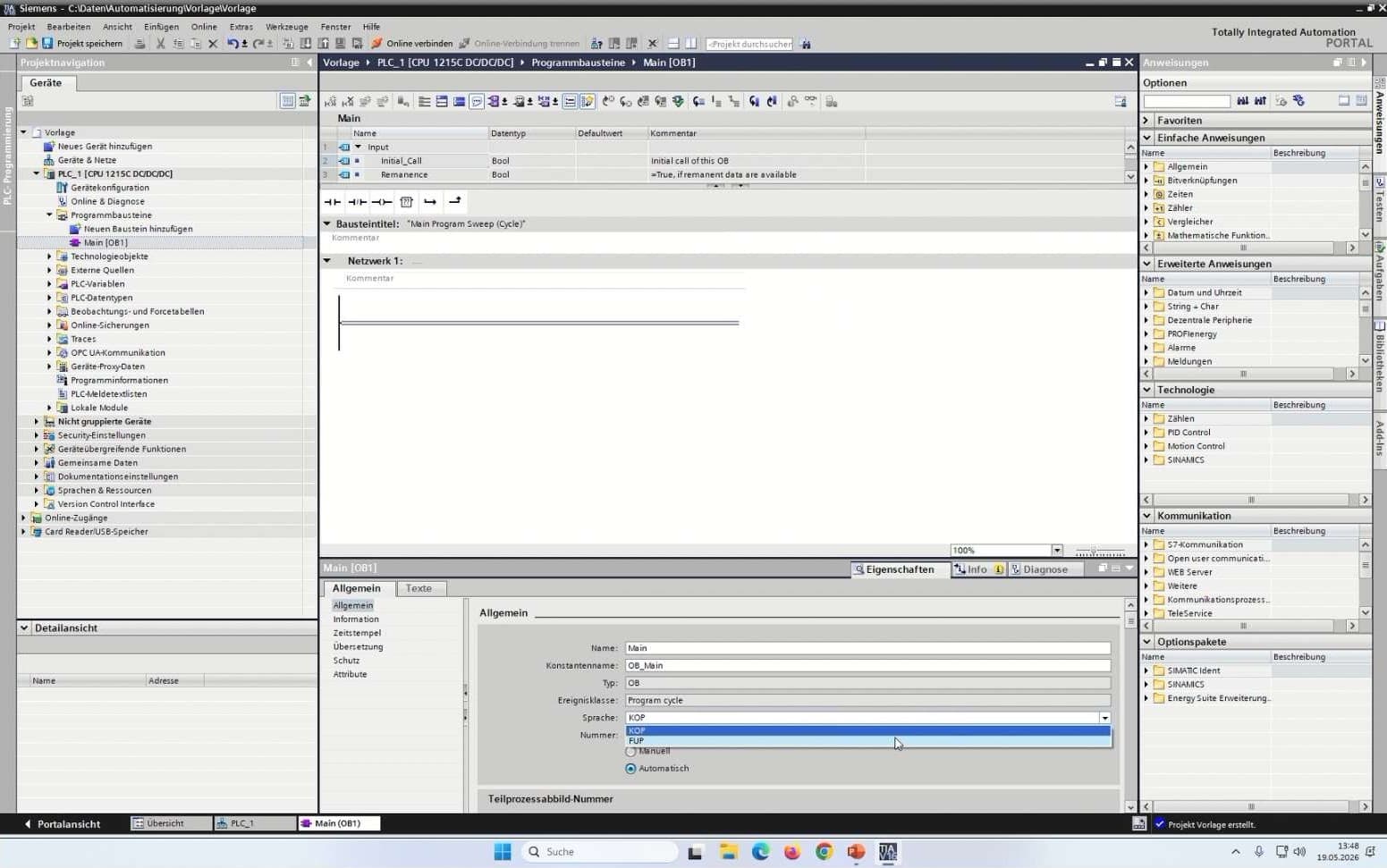The width and height of the screenshot is (1387, 868).
Task: Collapse the Netzwerk 1 section
Action: 327,261
